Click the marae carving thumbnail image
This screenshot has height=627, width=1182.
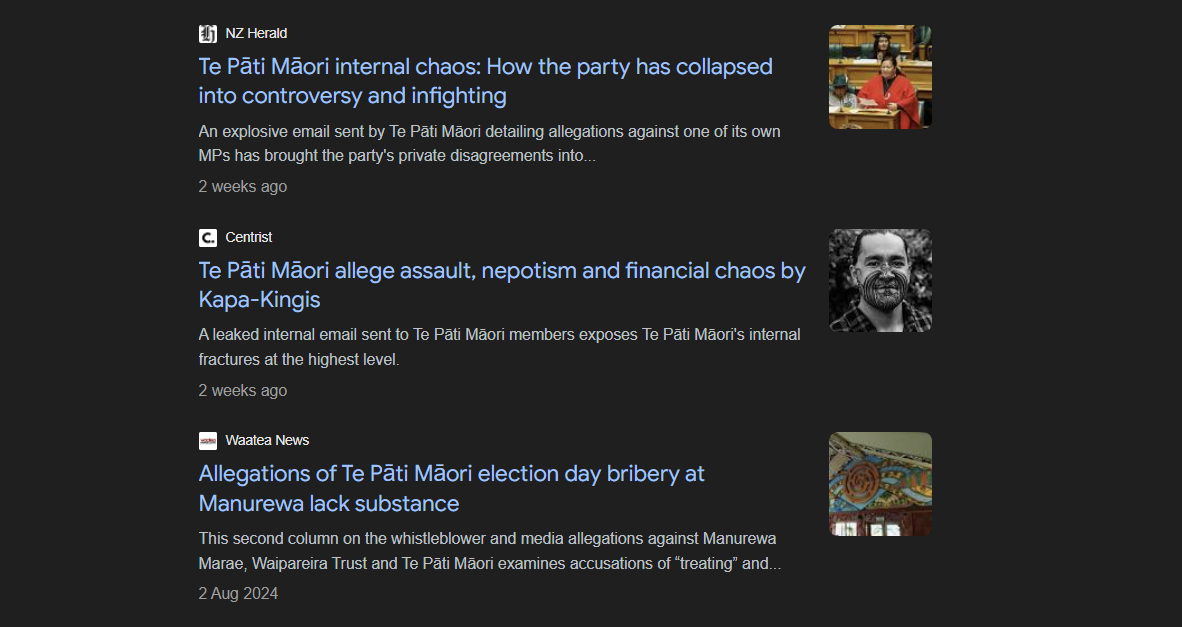click(880, 484)
